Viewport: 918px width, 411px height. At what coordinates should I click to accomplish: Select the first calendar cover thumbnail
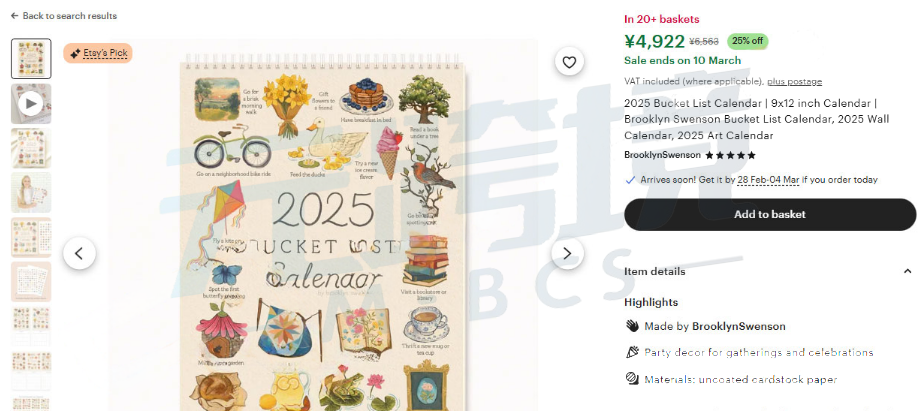(x=31, y=59)
